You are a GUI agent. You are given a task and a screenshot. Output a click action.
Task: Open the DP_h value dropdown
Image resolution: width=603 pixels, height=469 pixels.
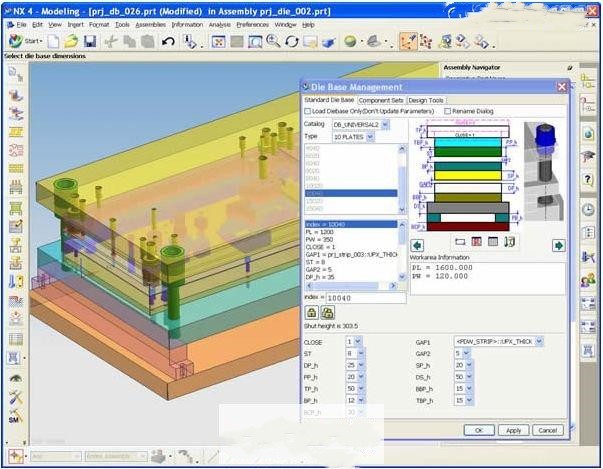[361, 365]
